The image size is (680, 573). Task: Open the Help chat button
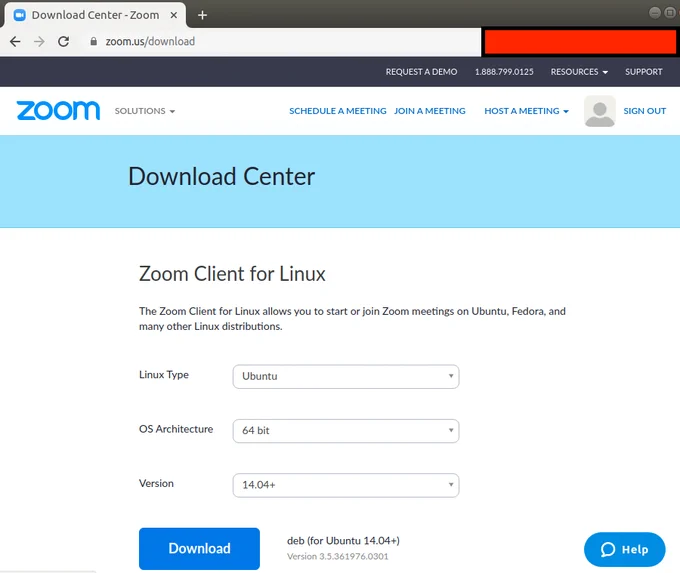coord(624,550)
